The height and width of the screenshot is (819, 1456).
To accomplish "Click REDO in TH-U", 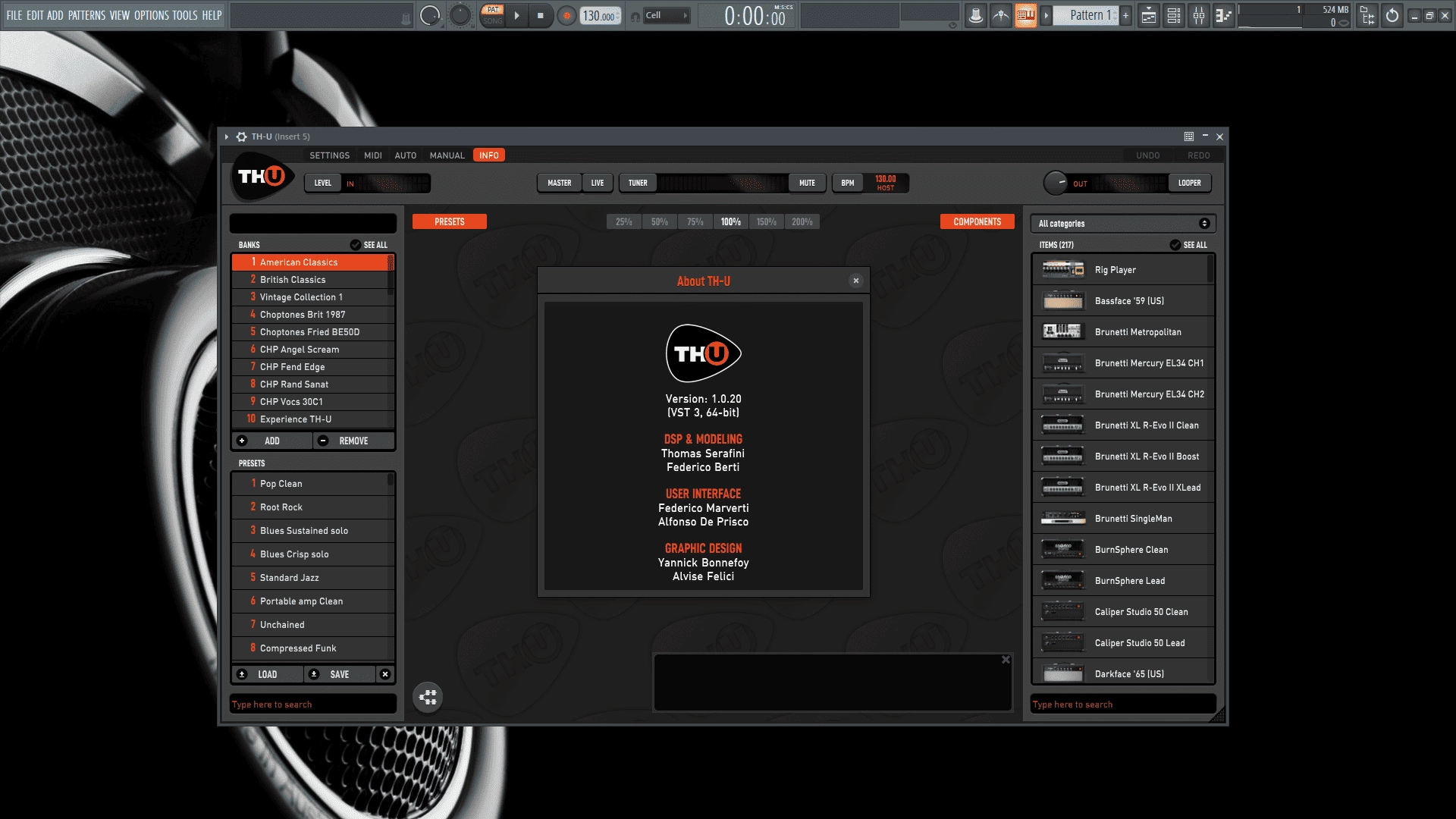I will (x=1199, y=155).
